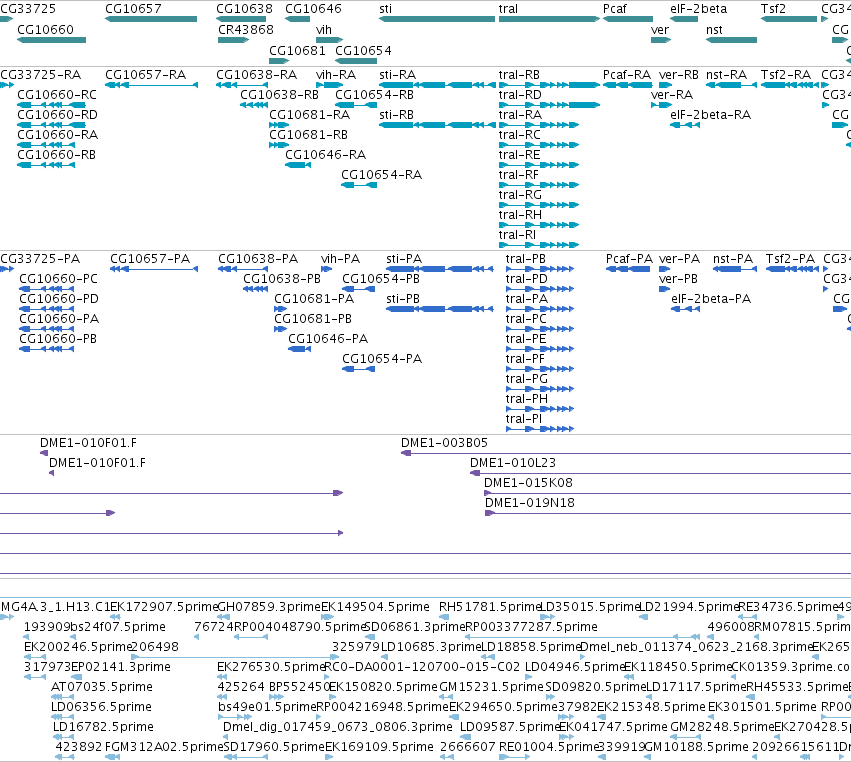The image size is (851, 762).
Task: Open the nst-PA protein feature
Action: click(735, 269)
